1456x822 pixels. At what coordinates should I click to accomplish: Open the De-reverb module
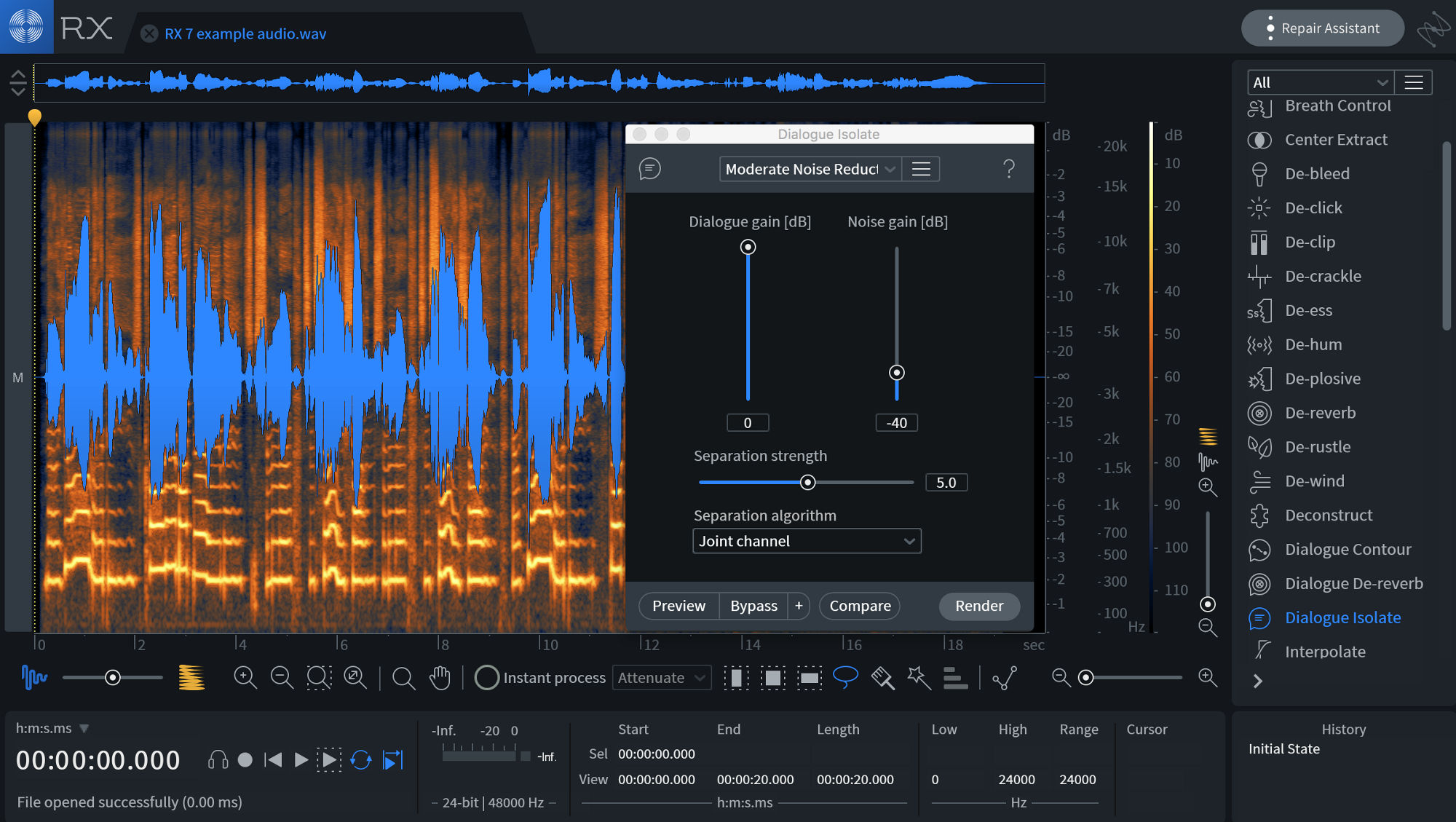(1320, 414)
